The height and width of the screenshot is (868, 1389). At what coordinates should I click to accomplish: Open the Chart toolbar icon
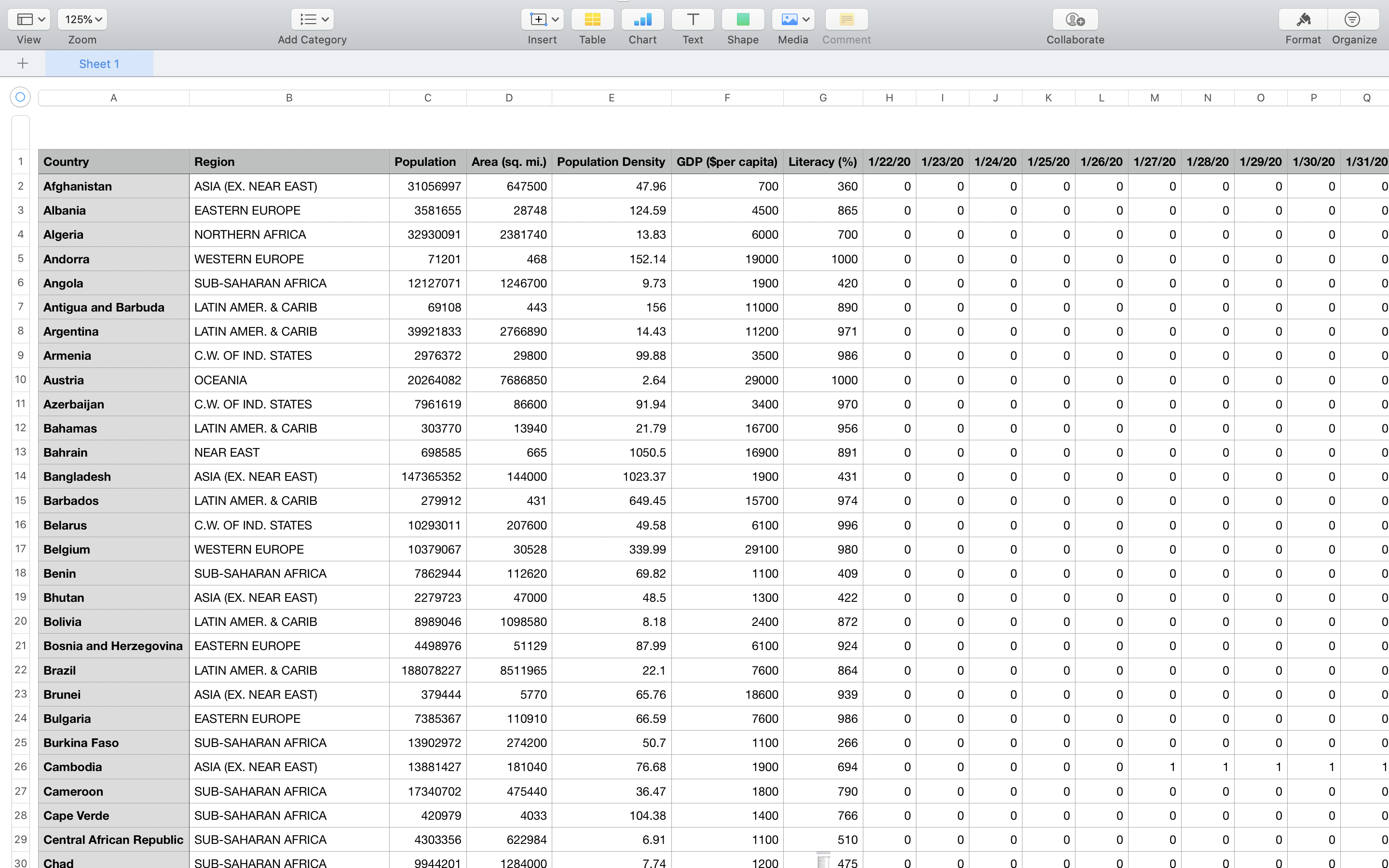[642, 19]
